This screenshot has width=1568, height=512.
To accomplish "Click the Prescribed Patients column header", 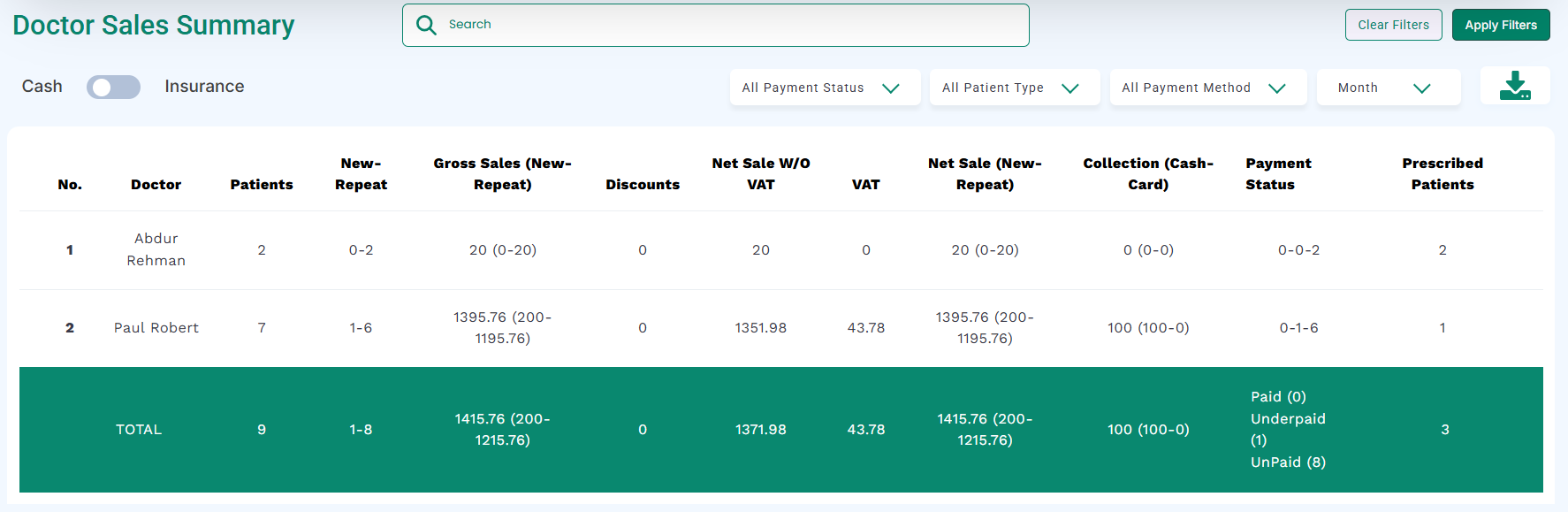I will tap(1442, 174).
